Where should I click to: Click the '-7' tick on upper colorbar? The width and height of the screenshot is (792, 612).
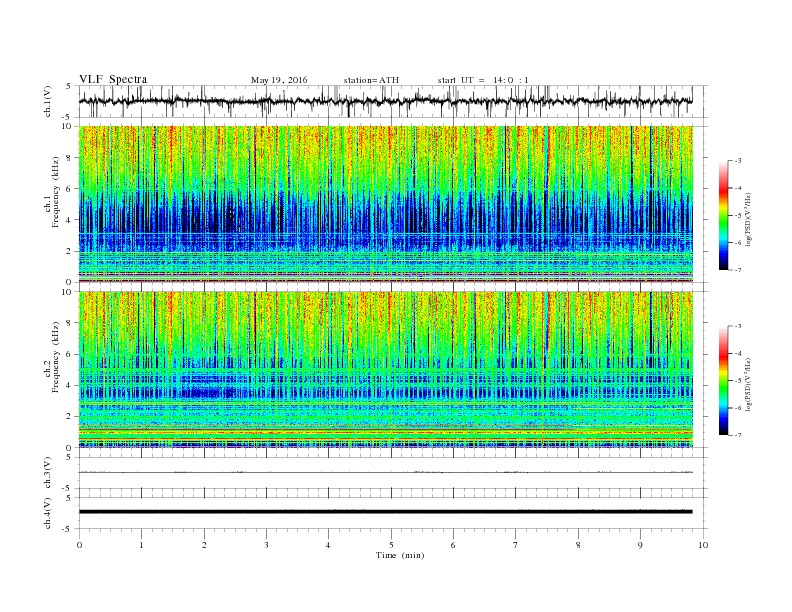(738, 270)
